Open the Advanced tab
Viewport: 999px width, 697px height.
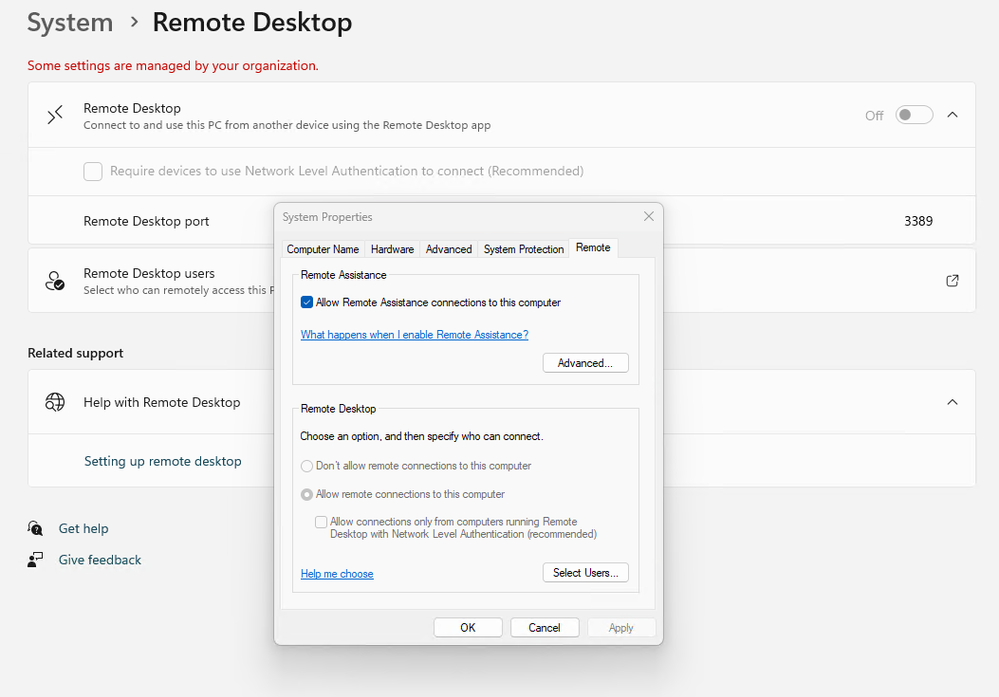coord(449,249)
